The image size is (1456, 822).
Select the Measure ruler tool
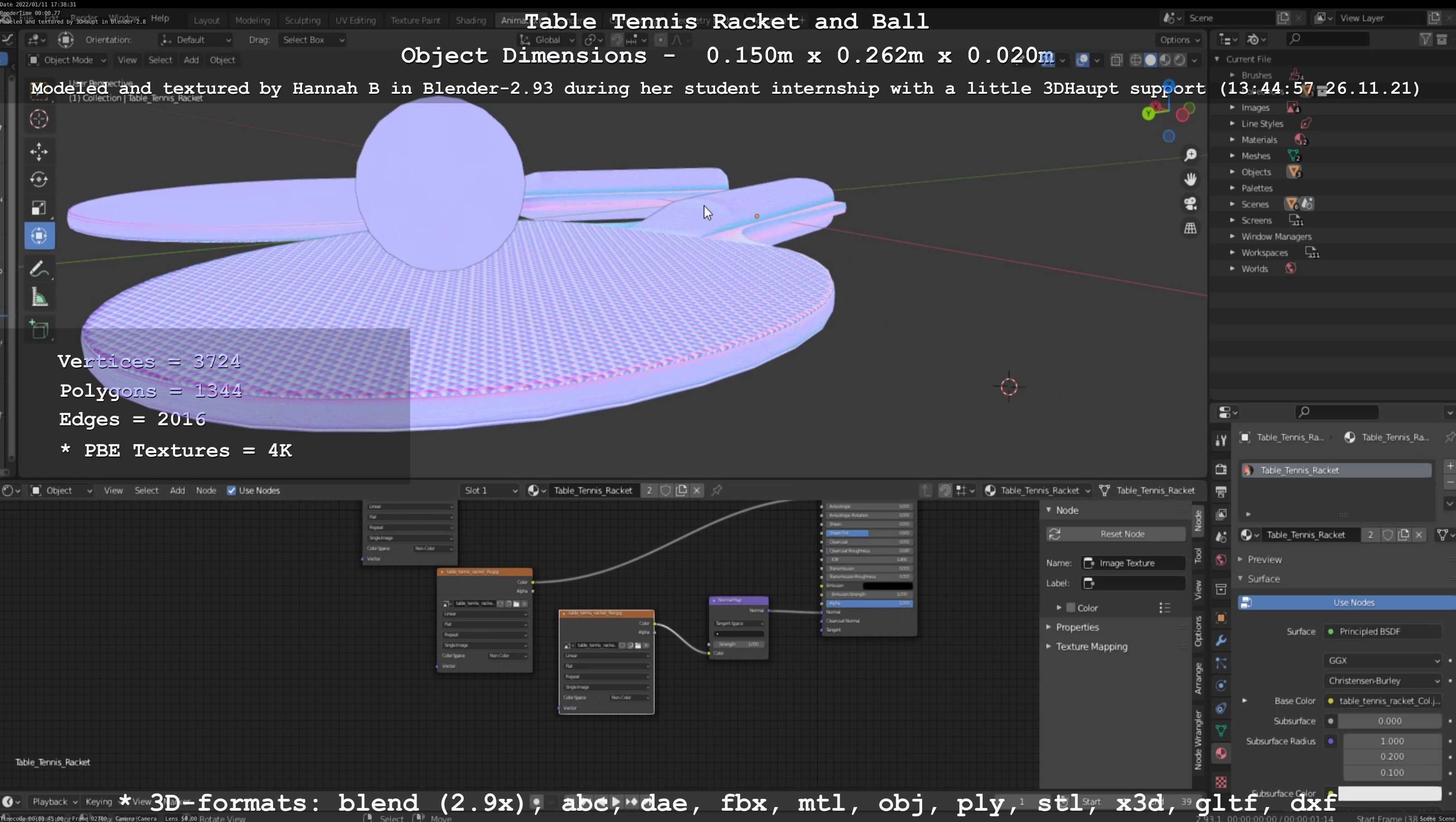38,298
